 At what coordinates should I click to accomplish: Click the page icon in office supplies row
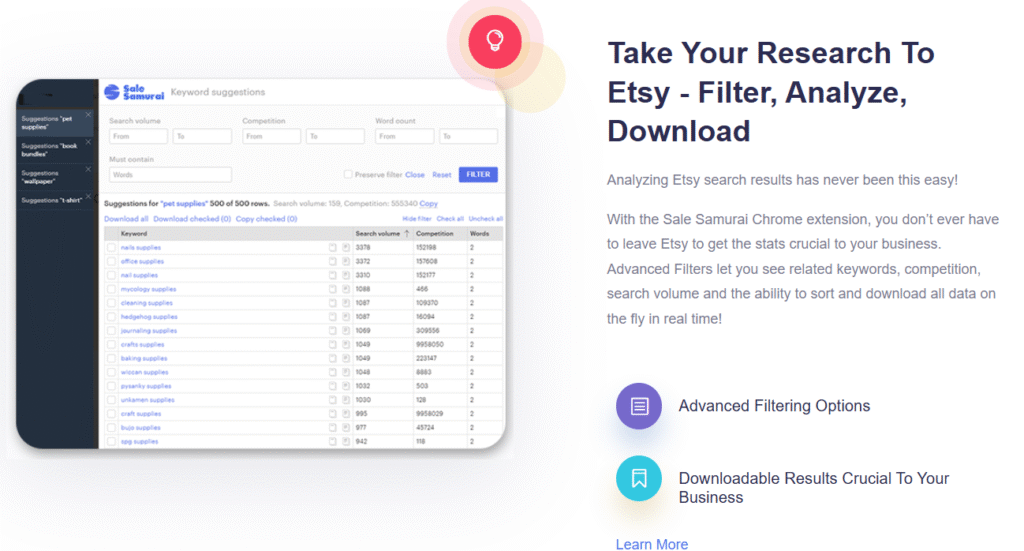pyautogui.click(x=345, y=261)
